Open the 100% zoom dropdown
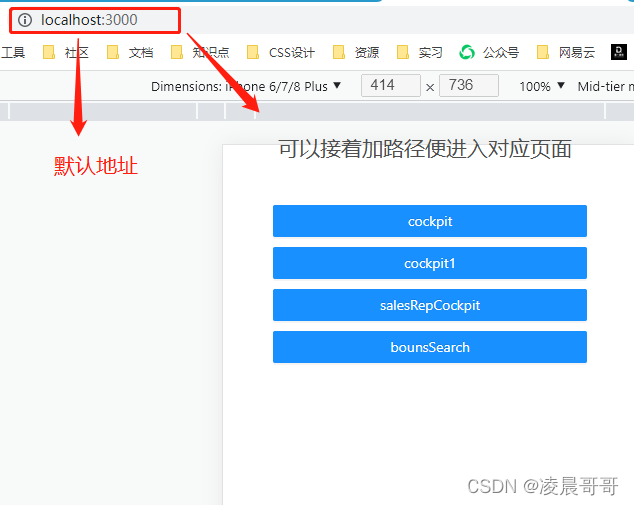This screenshot has width=634, height=505. click(542, 86)
